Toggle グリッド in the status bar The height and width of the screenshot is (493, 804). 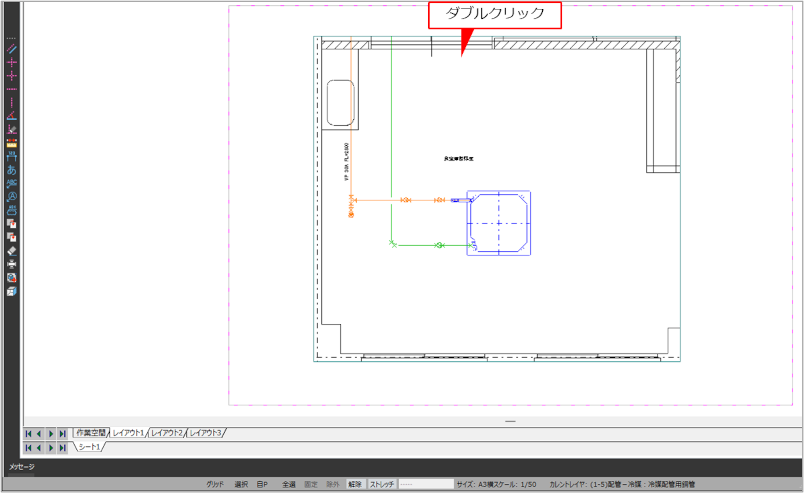pos(215,484)
